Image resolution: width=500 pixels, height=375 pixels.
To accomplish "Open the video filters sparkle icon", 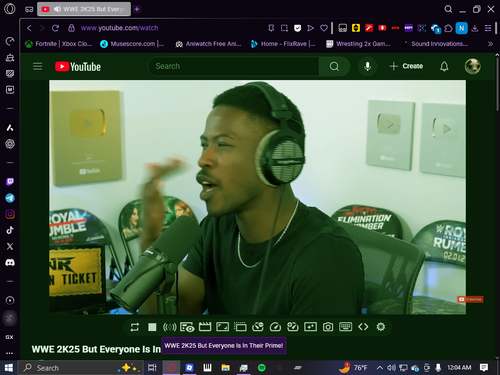I will pos(310,327).
